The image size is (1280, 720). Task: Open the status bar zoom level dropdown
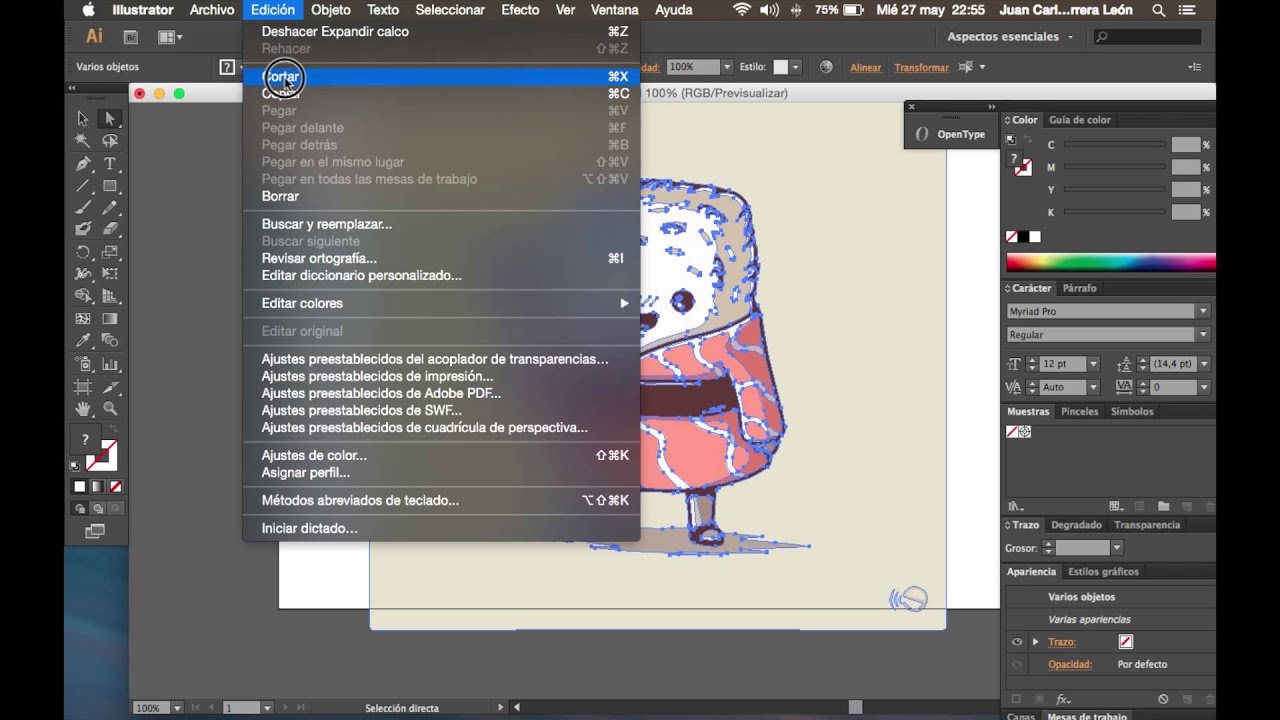(x=177, y=708)
